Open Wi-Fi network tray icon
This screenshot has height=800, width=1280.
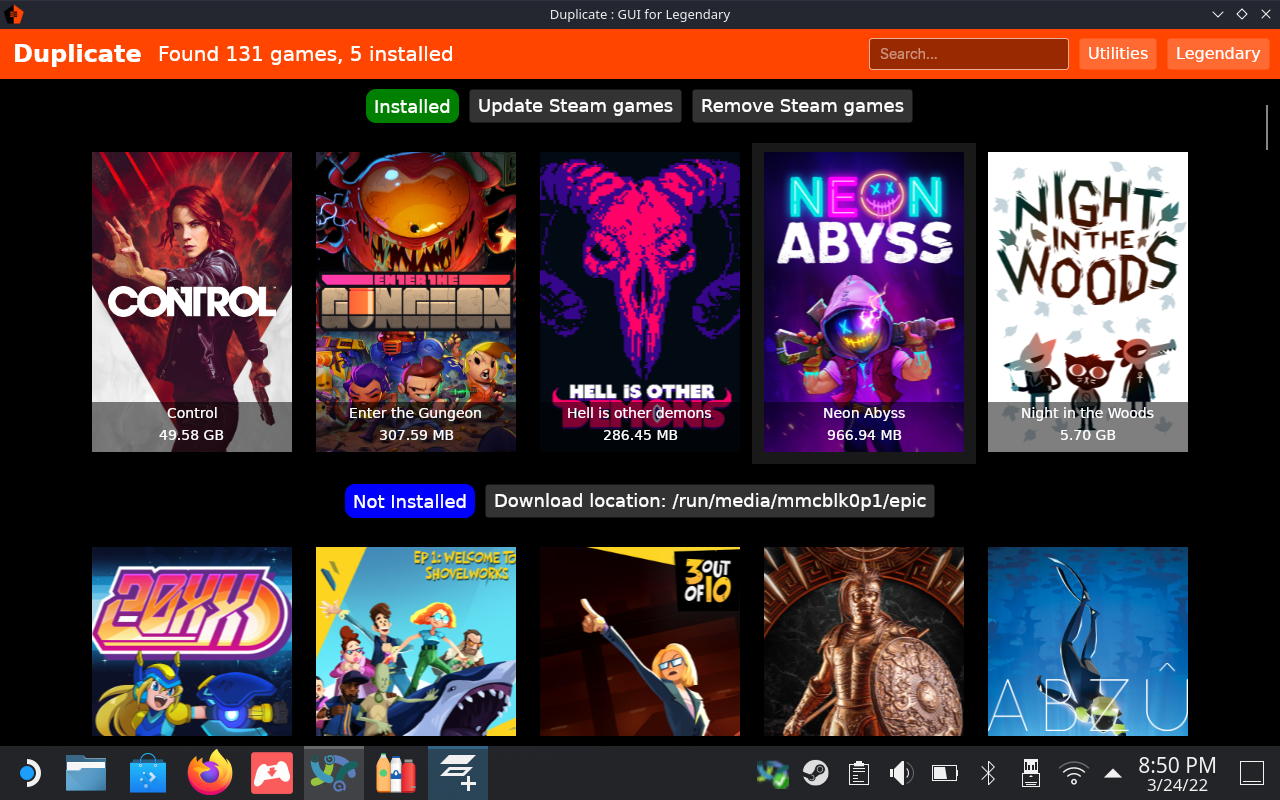[1074, 773]
